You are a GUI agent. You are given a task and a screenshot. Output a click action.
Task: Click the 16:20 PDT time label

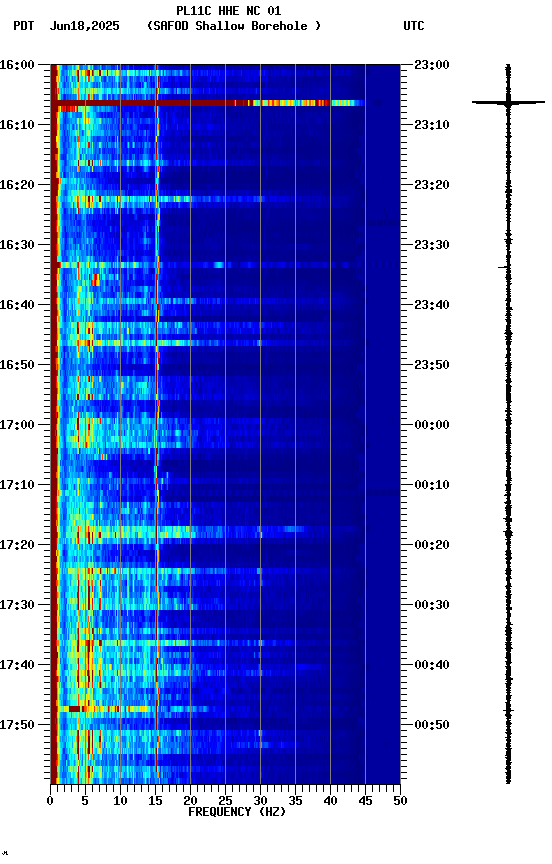coord(17,185)
